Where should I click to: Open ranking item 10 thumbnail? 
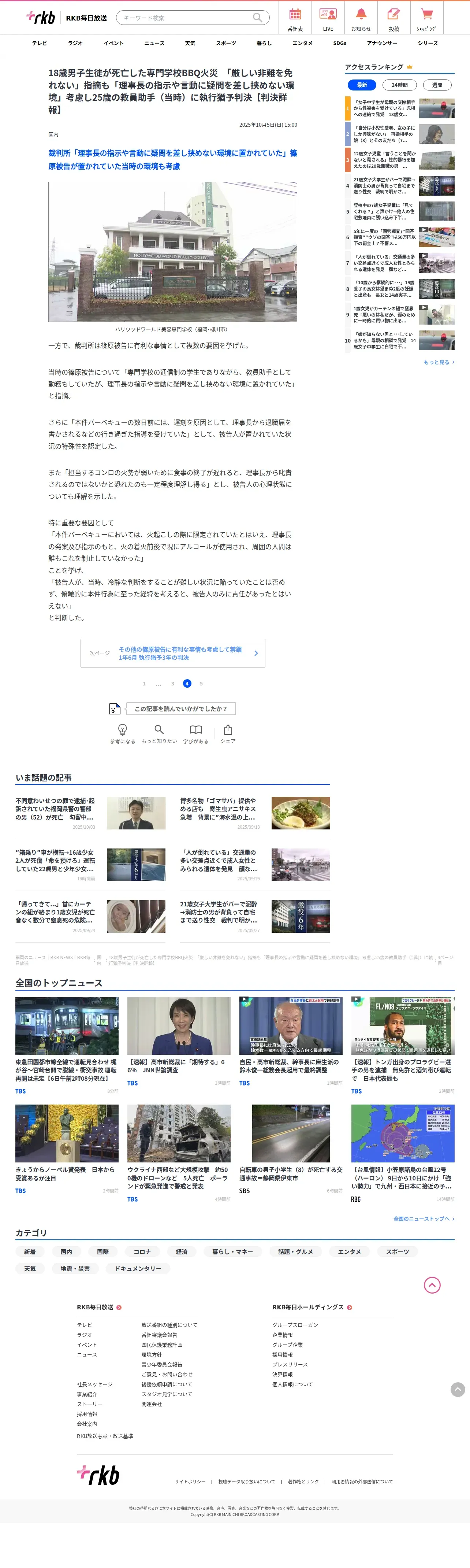point(437,340)
